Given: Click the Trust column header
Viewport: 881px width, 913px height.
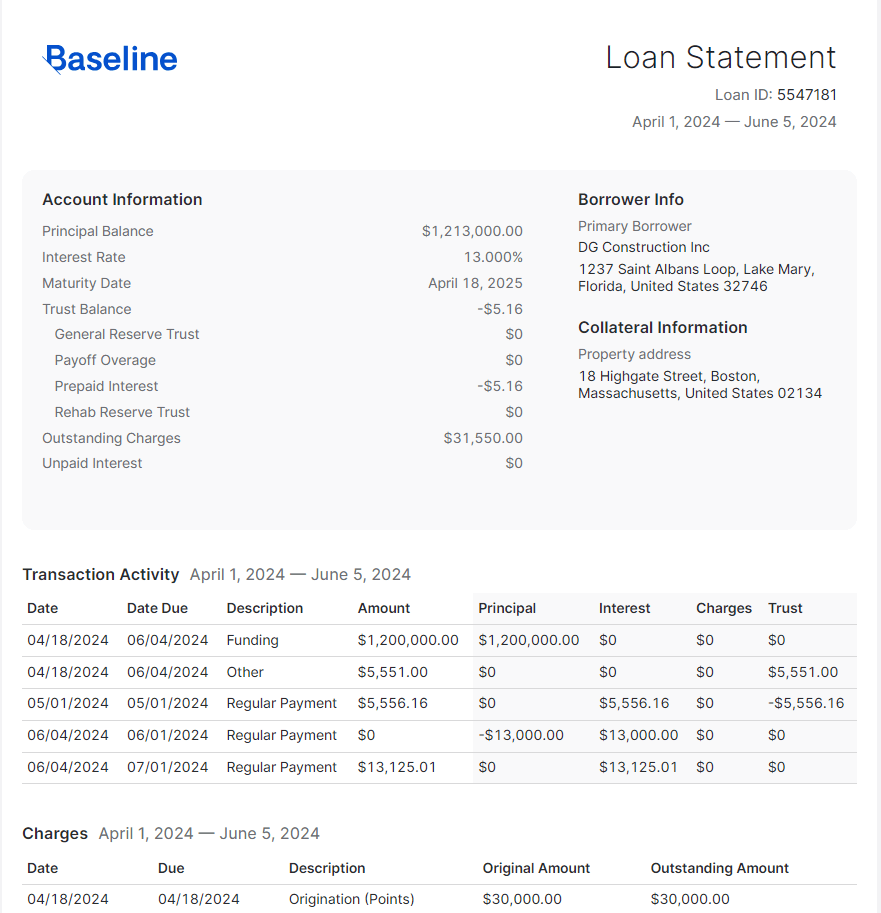Looking at the screenshot, I should [785, 608].
